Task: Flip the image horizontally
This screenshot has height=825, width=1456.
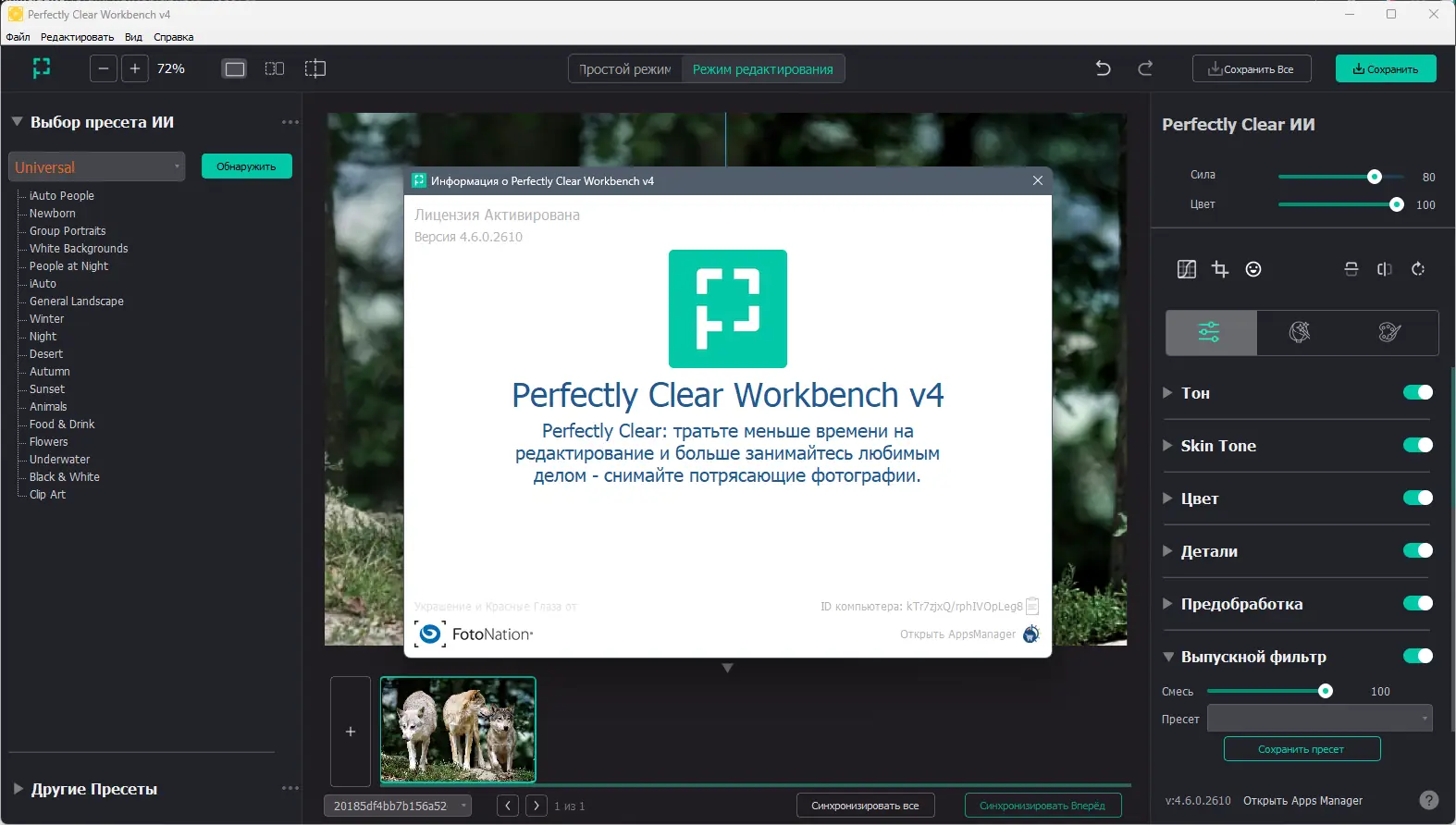Action: [x=1385, y=269]
